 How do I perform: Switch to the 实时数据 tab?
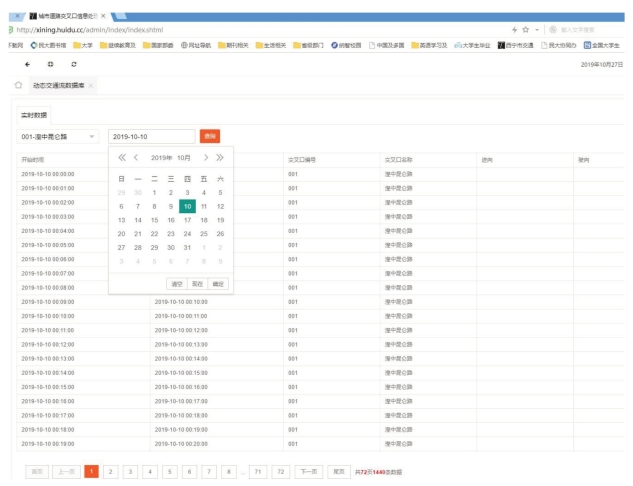(x=33, y=115)
